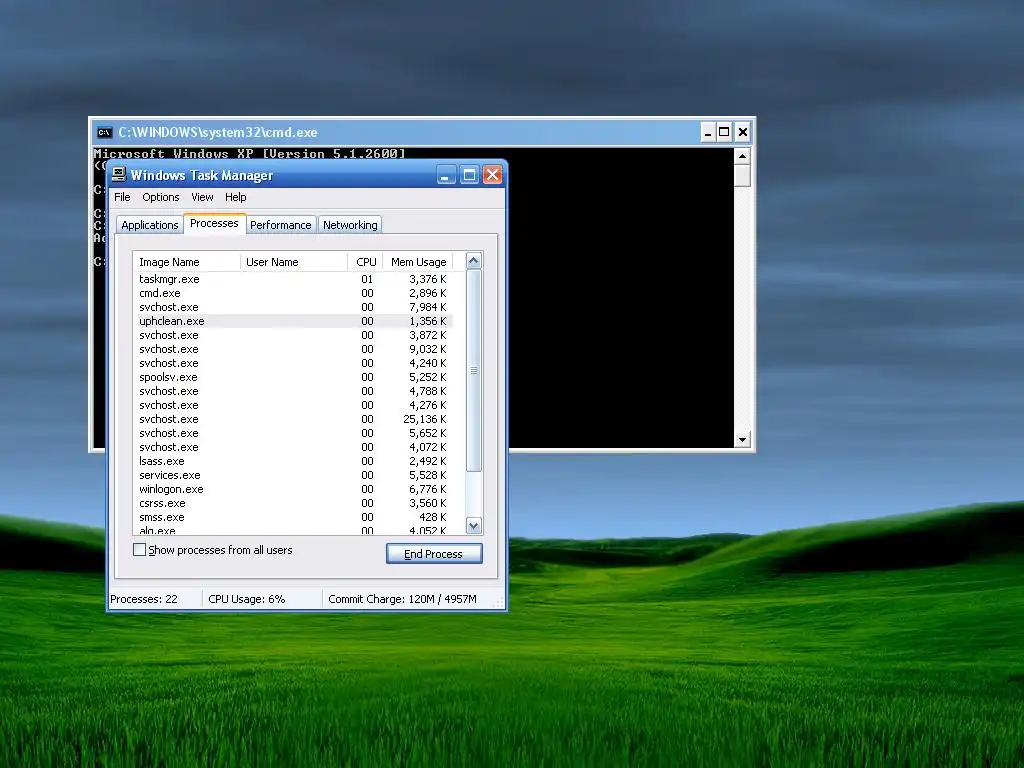Viewport: 1024px width, 768px height.
Task: Switch to the Performance tab
Action: point(281,225)
